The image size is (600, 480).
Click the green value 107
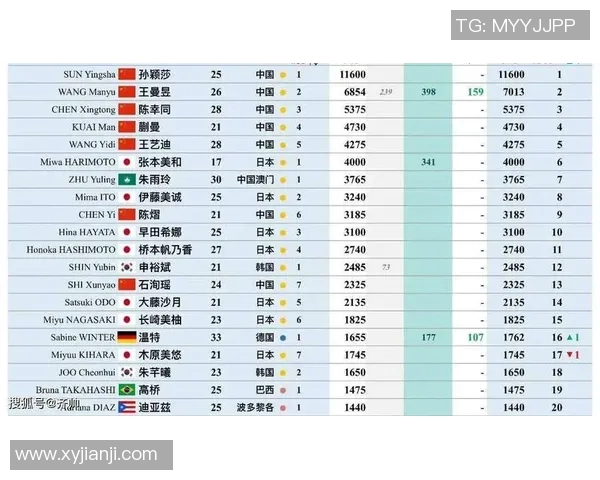click(x=475, y=337)
